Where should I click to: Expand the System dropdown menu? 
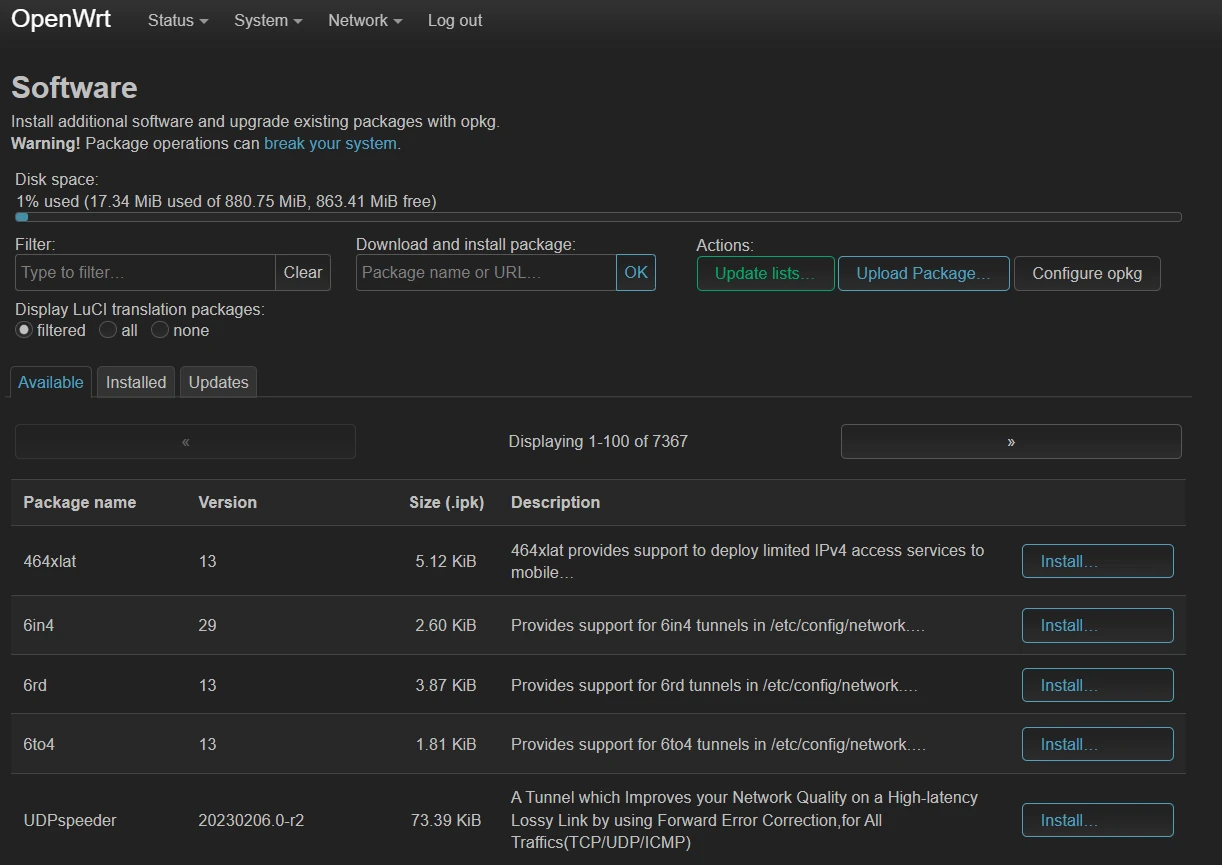[268, 20]
